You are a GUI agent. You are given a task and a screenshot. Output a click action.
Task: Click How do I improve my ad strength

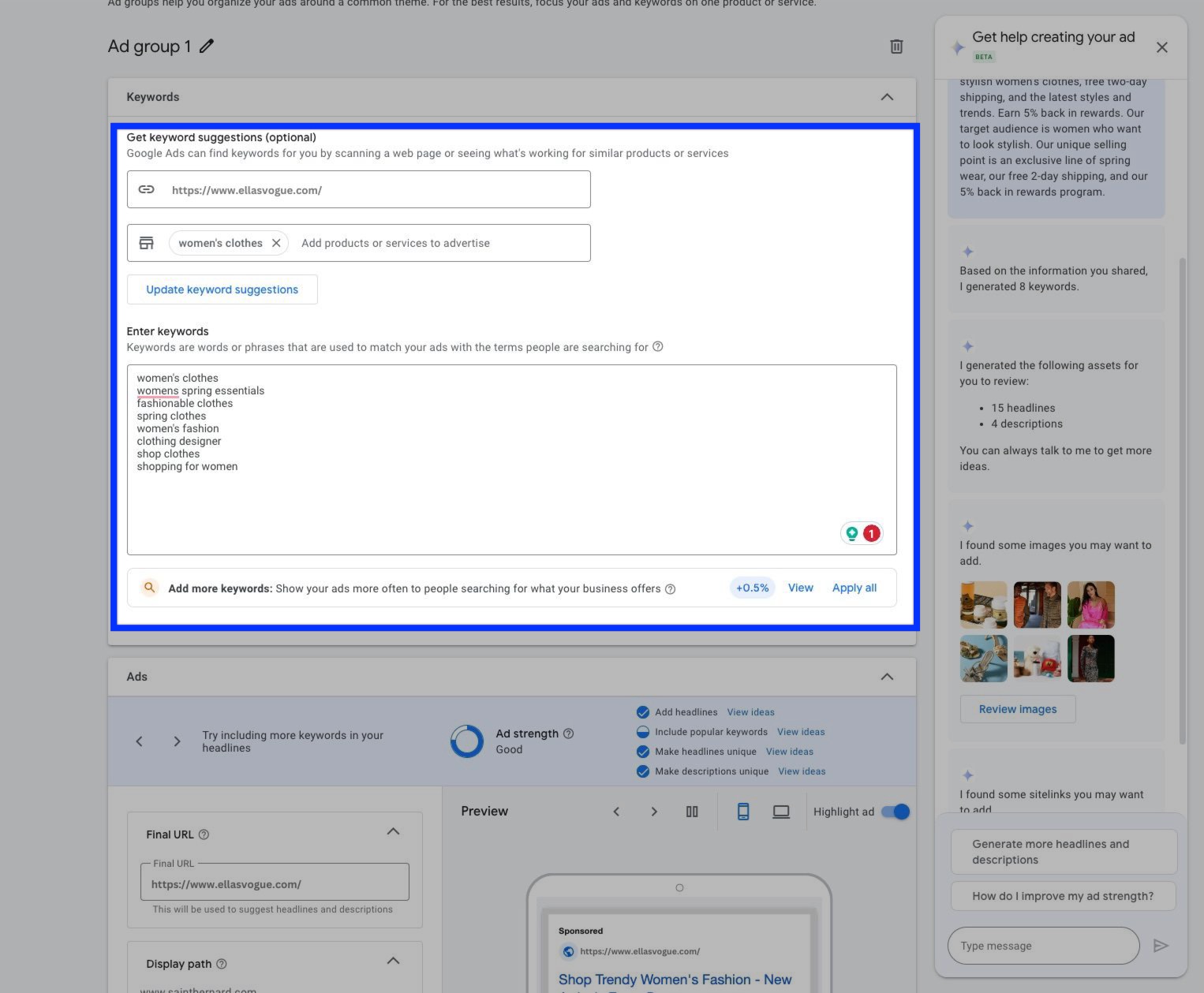pos(1064,896)
